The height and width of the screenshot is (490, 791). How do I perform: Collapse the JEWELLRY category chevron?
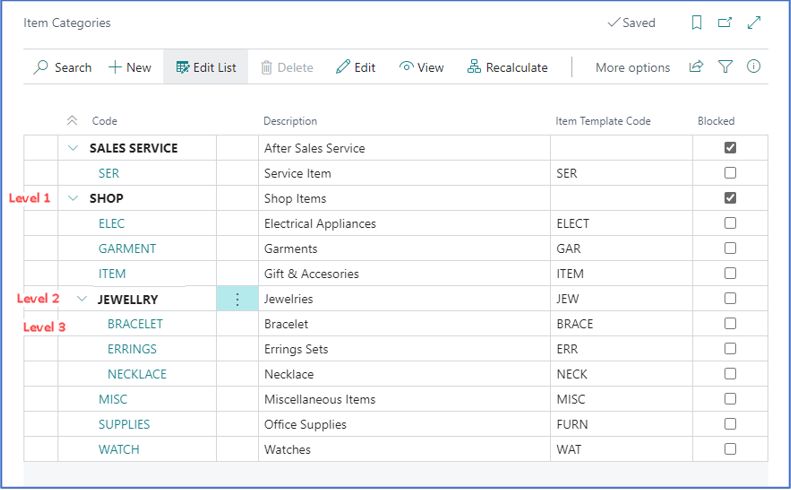pyautogui.click(x=82, y=299)
